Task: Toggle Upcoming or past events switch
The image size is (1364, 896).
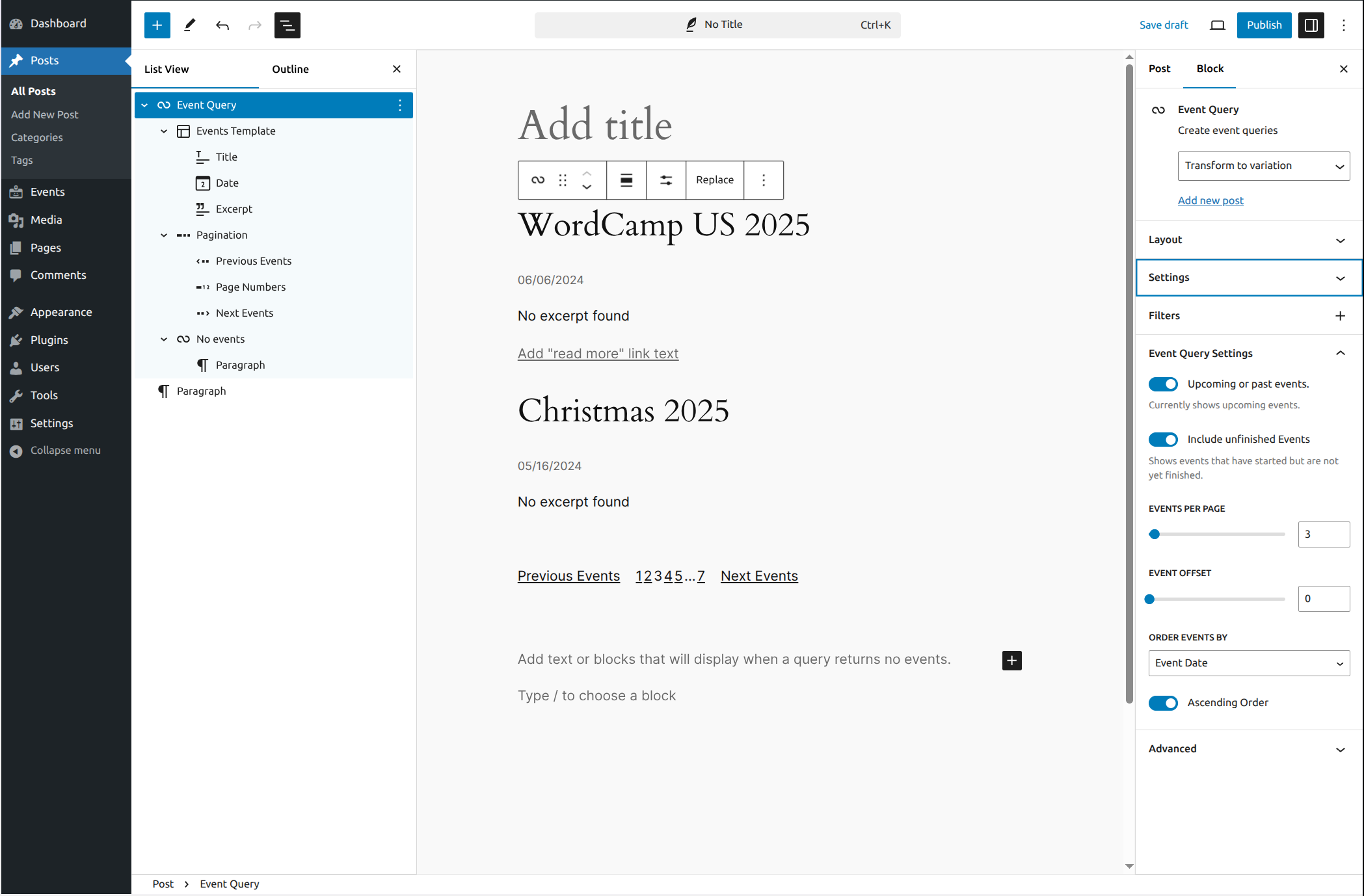Action: [x=1163, y=384]
